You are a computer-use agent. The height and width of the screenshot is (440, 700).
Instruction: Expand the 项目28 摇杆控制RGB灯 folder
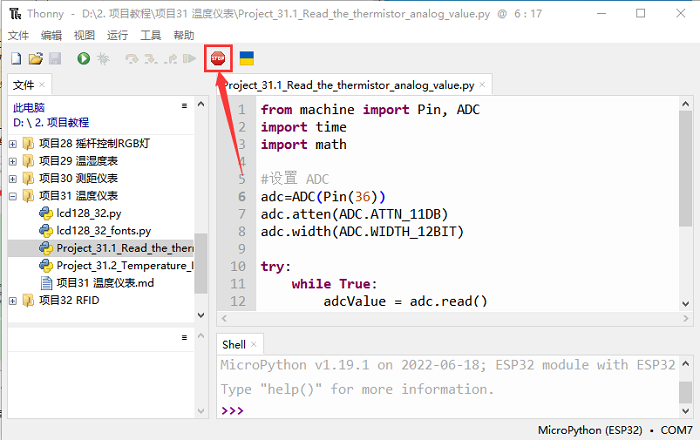tap(13, 144)
